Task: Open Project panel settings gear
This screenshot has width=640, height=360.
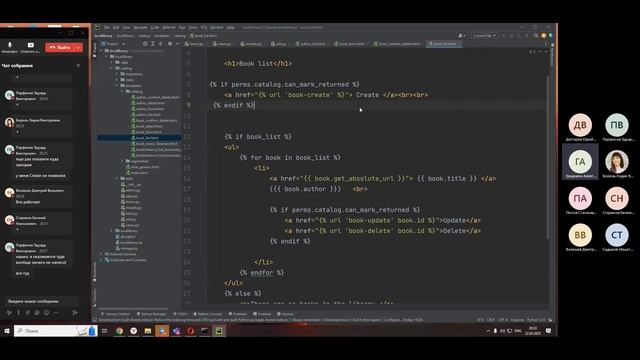Action: tap(170, 44)
